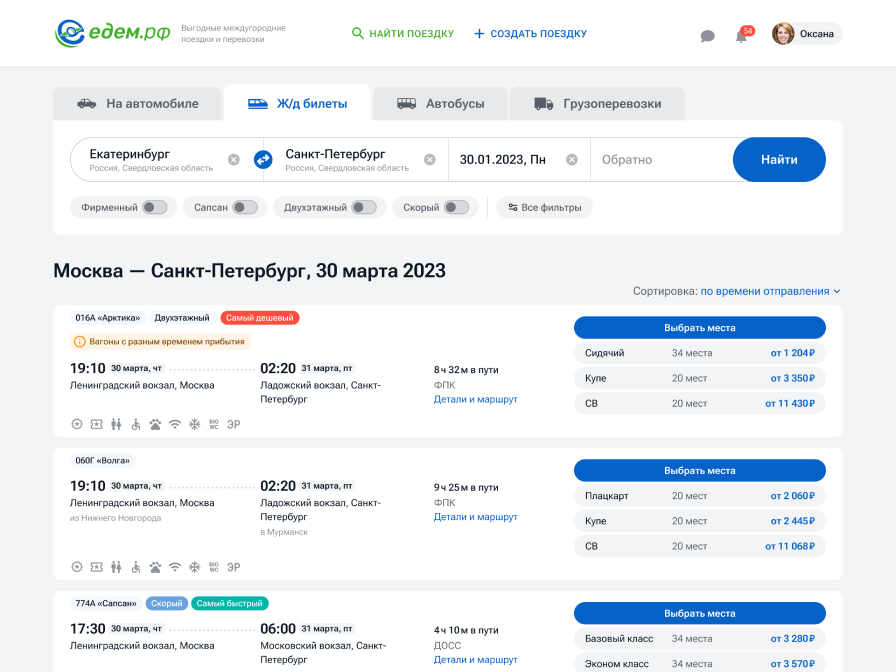Click the Wi-Fi icon on train 016А
896x672 pixels.
pos(175,424)
